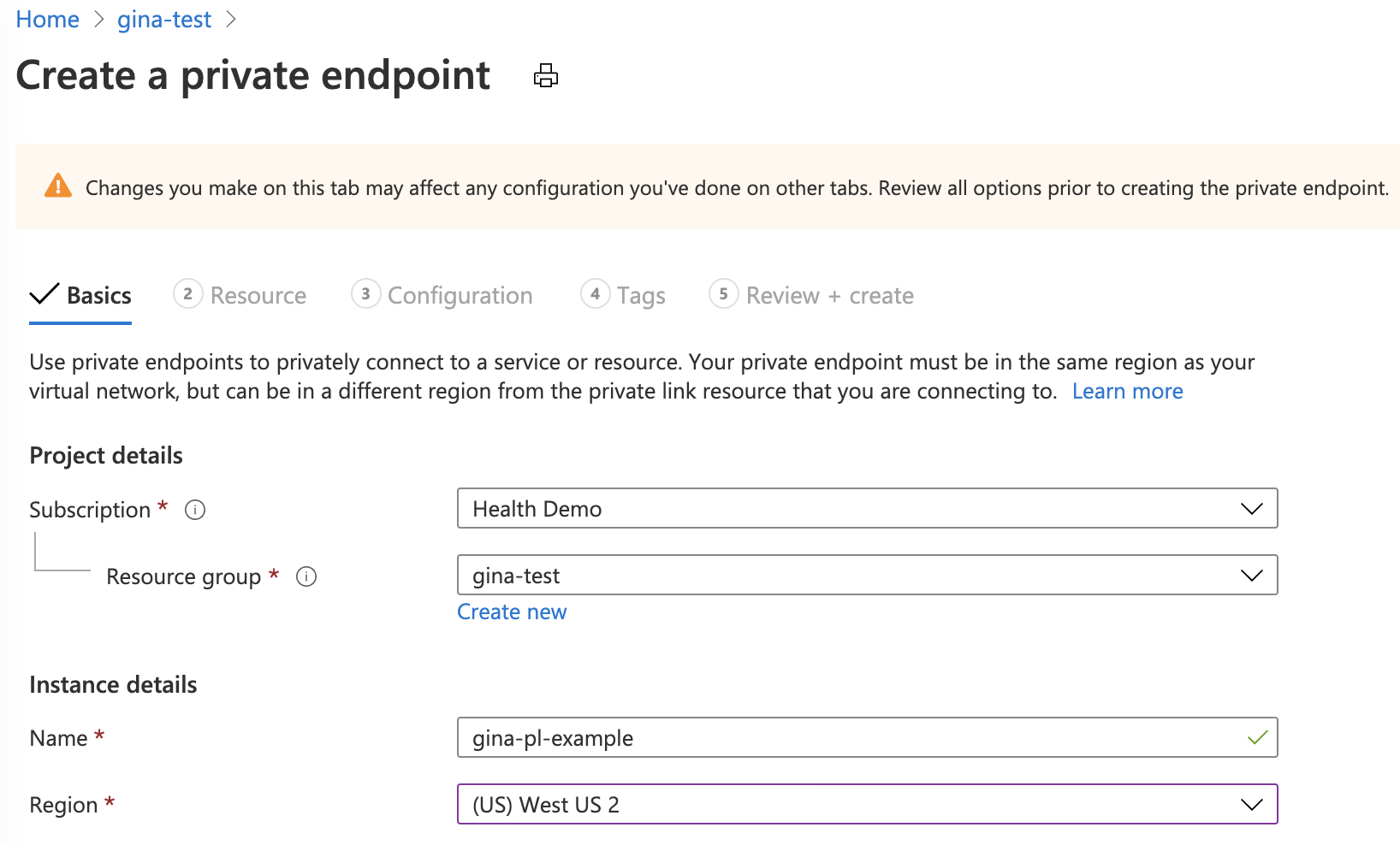Click the print icon beside the page title

(x=544, y=75)
